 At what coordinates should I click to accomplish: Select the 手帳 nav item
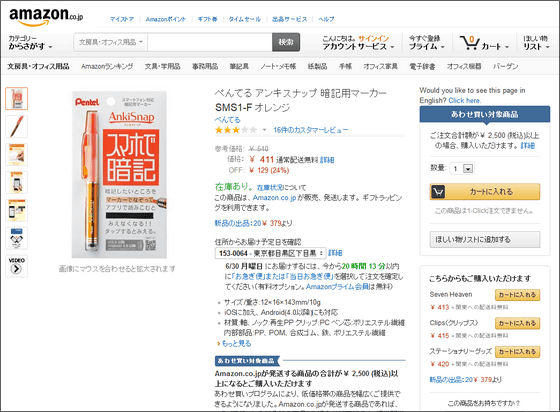point(345,66)
